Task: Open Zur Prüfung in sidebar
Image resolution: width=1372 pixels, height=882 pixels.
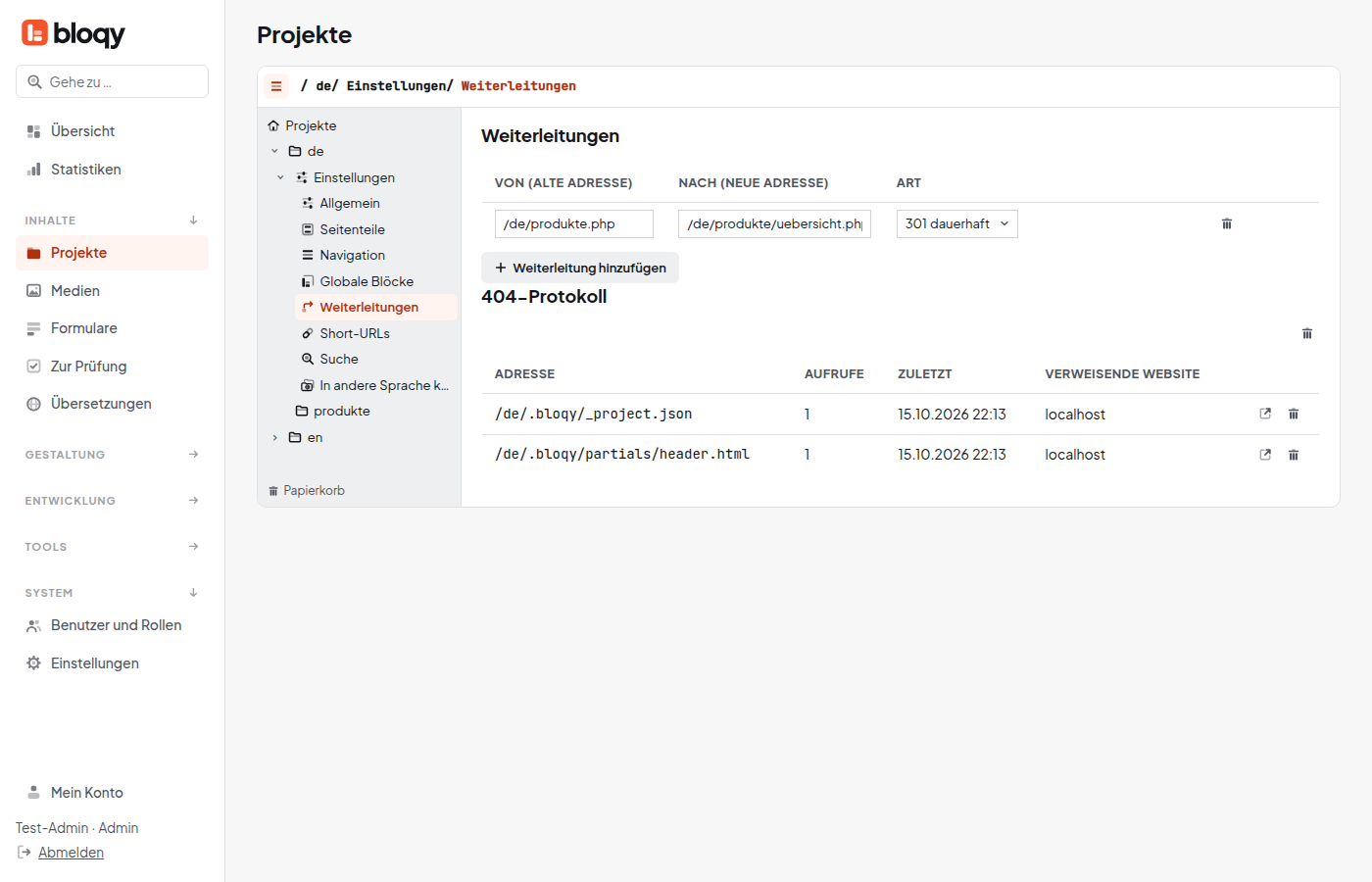Action: [x=112, y=367]
